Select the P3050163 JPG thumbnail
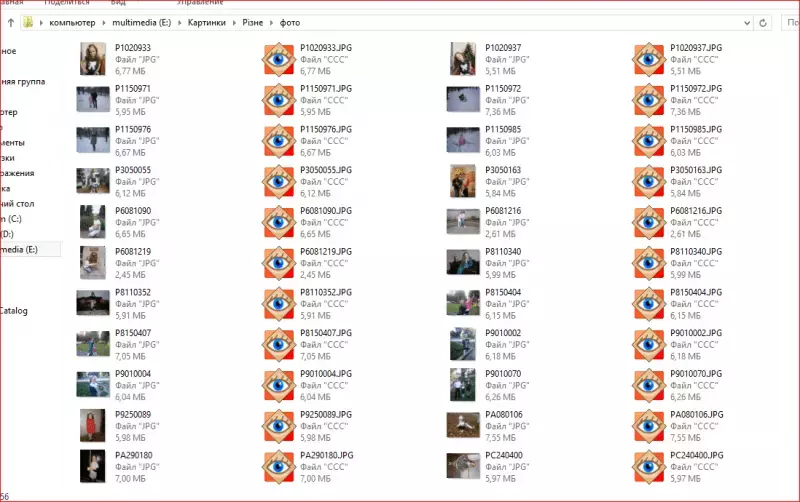The width and height of the screenshot is (800, 502). tap(463, 181)
